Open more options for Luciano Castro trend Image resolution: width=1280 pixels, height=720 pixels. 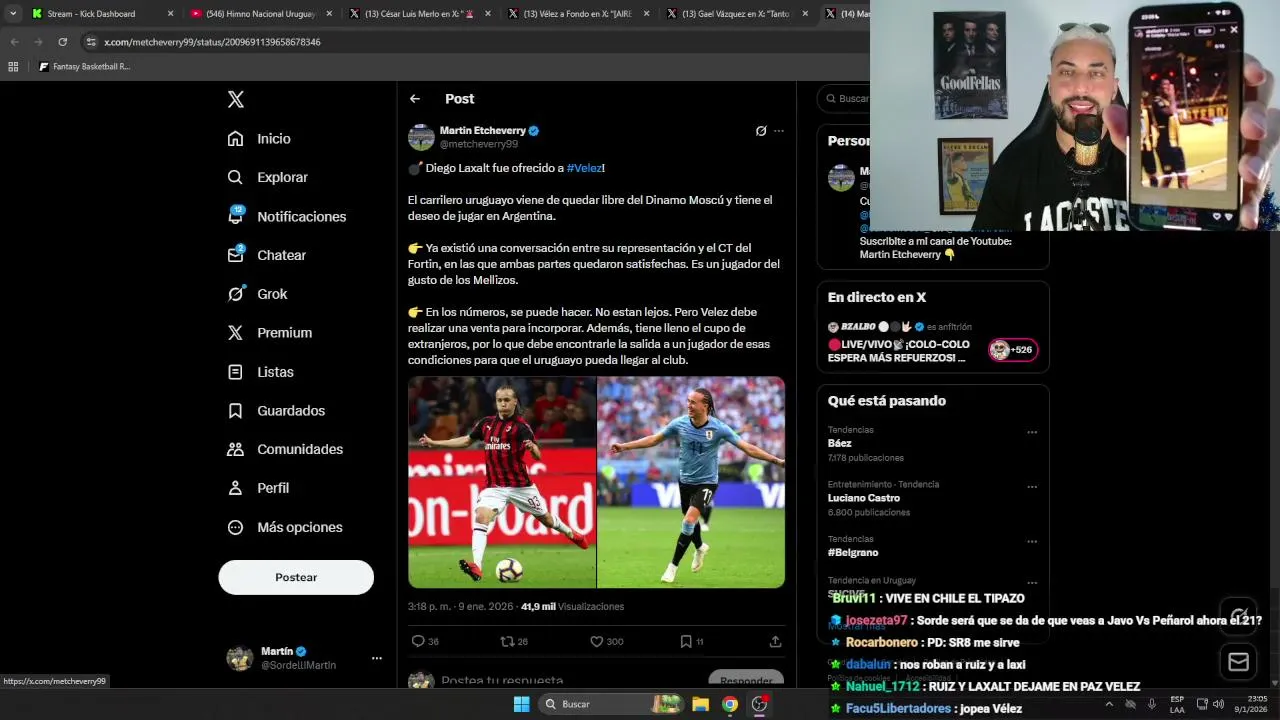point(1032,487)
